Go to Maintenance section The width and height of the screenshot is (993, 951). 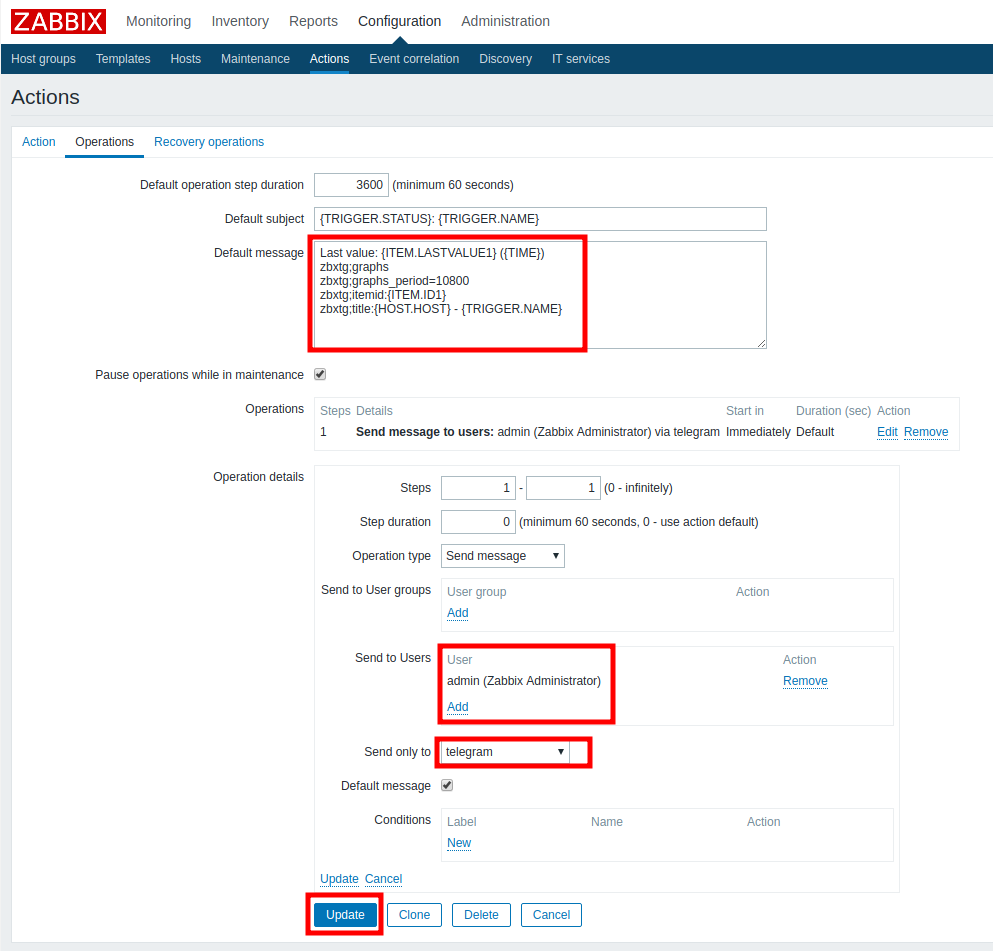click(x=255, y=59)
